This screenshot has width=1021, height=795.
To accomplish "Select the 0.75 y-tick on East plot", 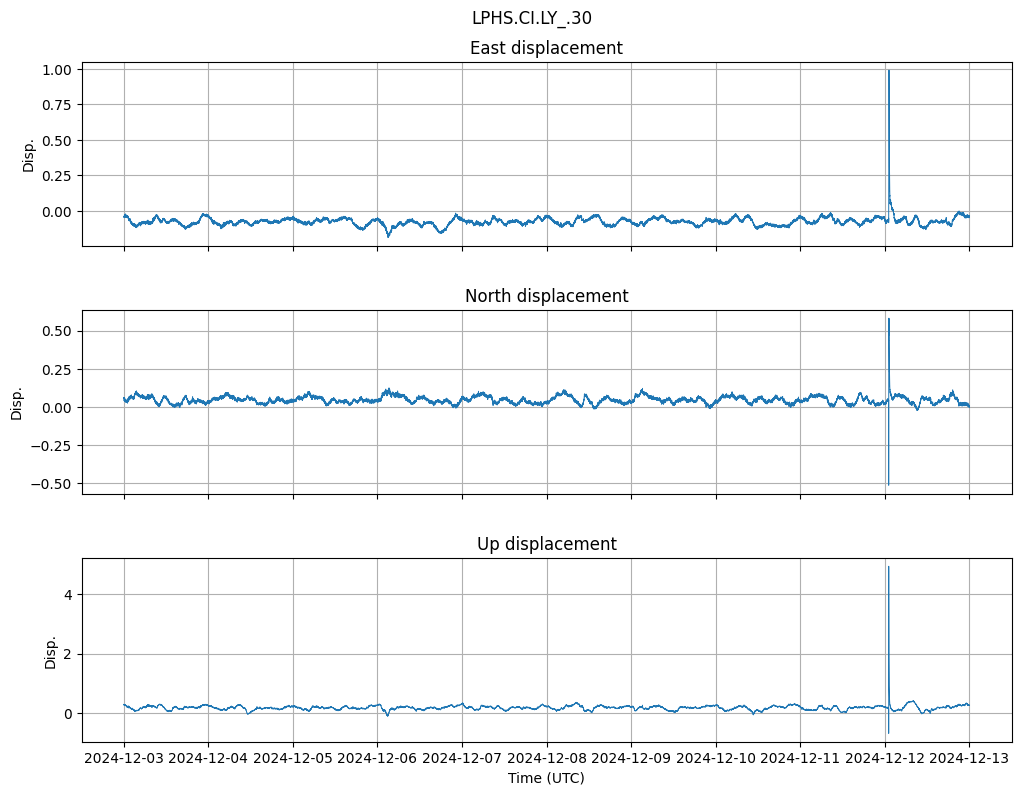I will pyautogui.click(x=57, y=105).
